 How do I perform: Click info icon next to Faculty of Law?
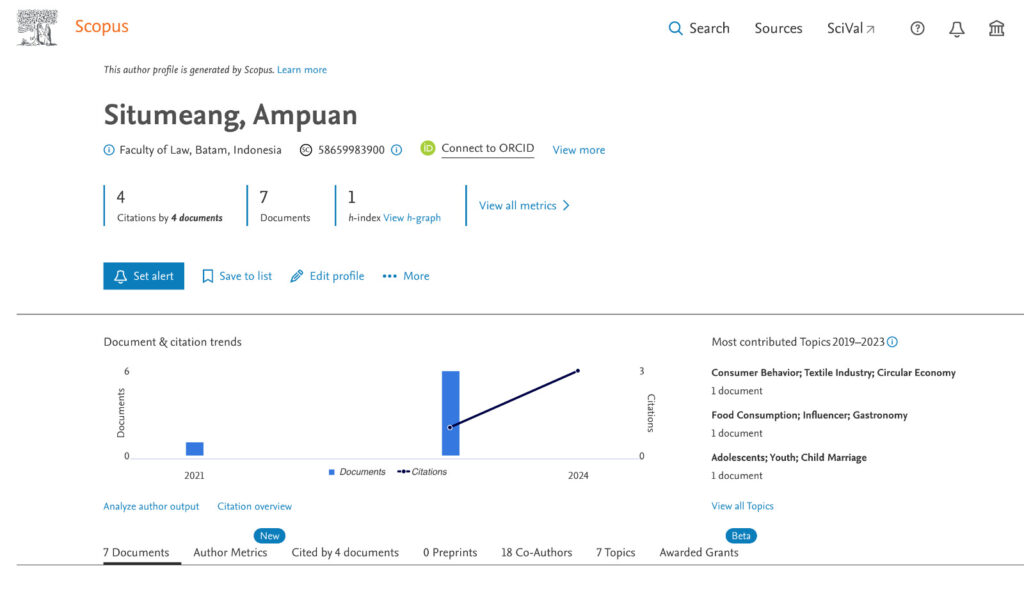(x=109, y=150)
